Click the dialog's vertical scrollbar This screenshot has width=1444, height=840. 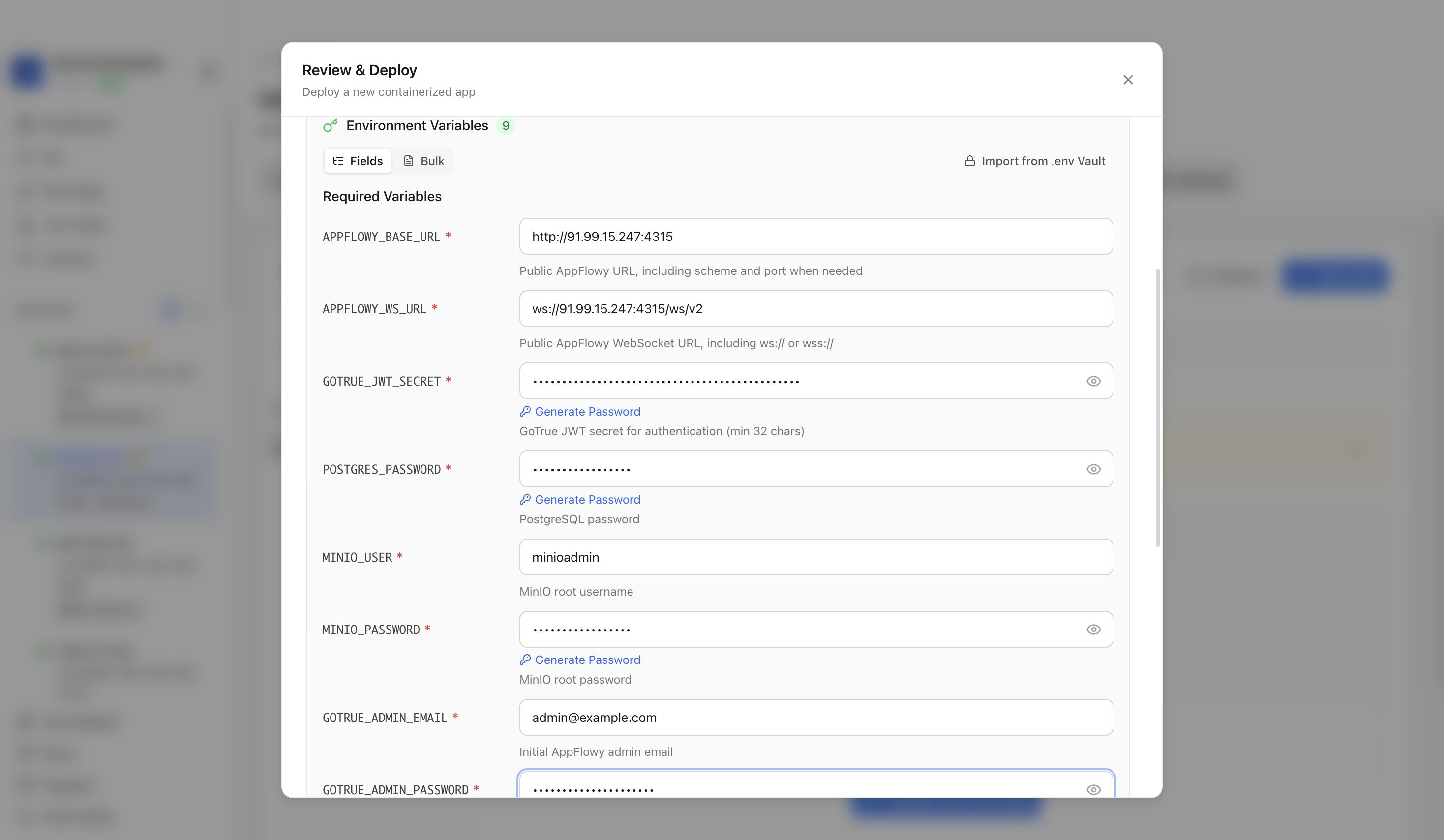(1157, 407)
